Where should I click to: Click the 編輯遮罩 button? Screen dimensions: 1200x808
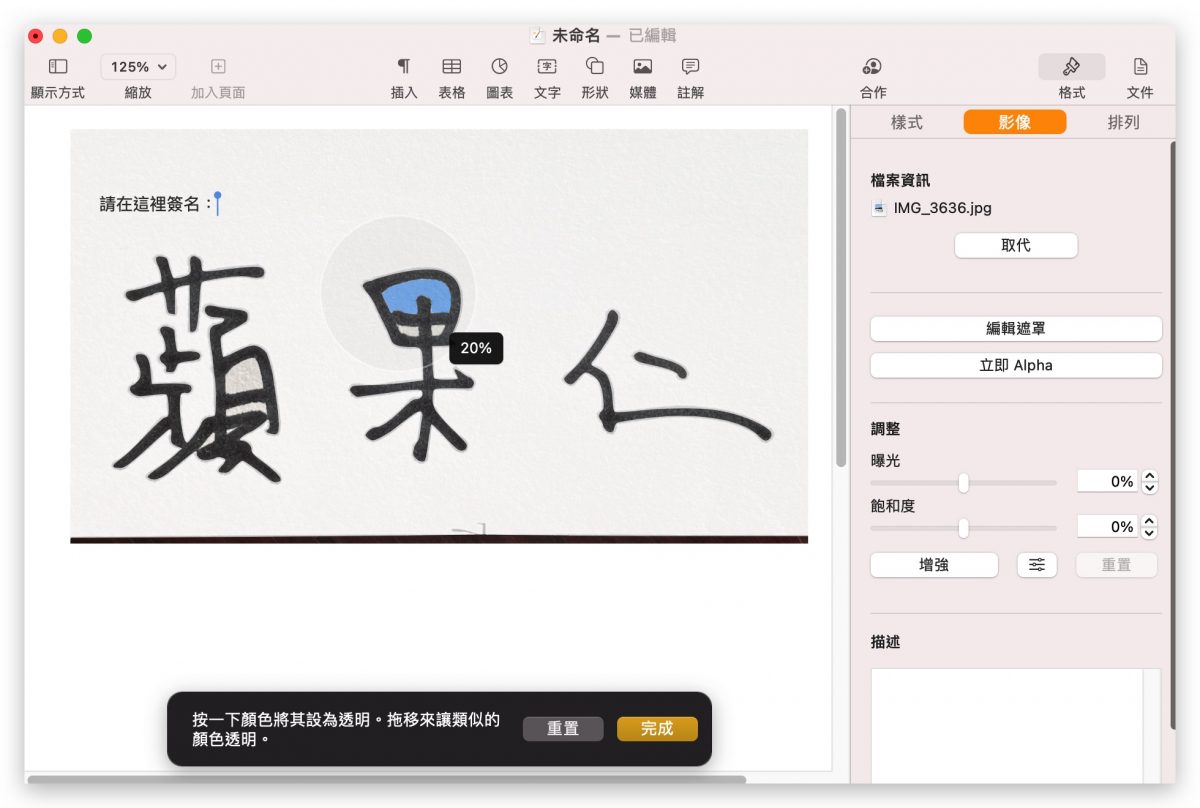pyautogui.click(x=1016, y=328)
